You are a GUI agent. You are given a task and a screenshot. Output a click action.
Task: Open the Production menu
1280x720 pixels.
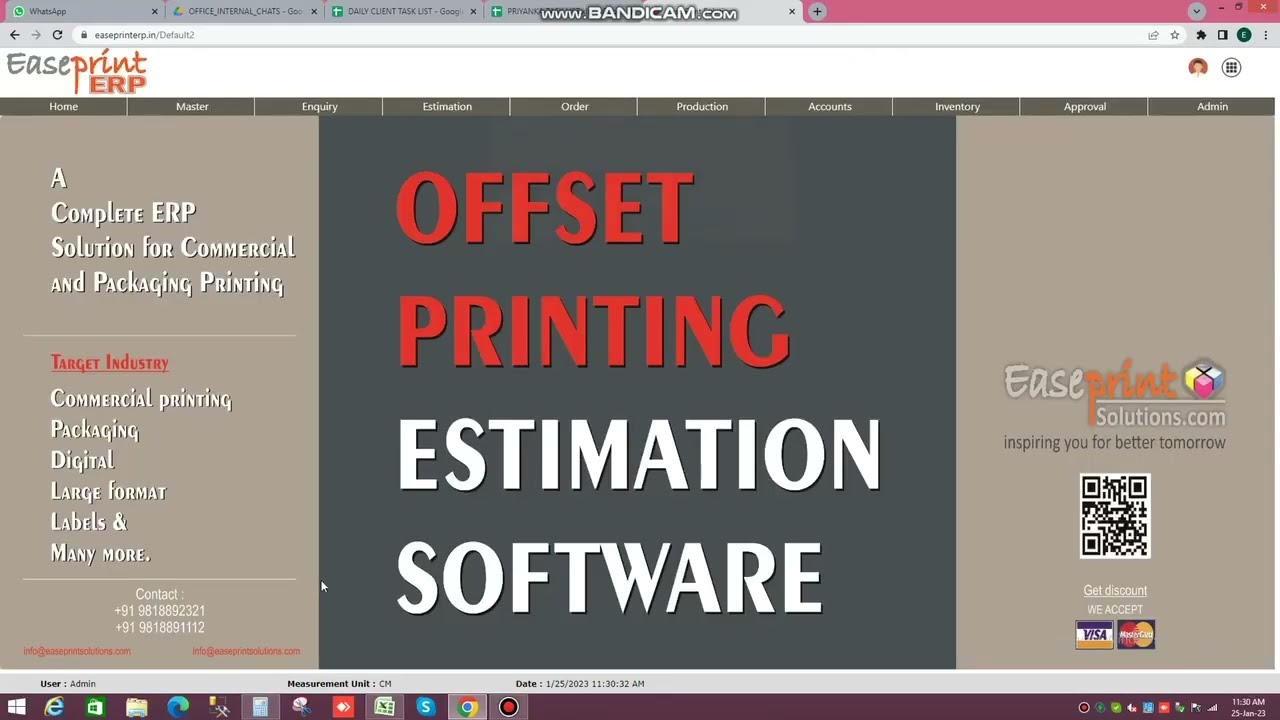702,106
